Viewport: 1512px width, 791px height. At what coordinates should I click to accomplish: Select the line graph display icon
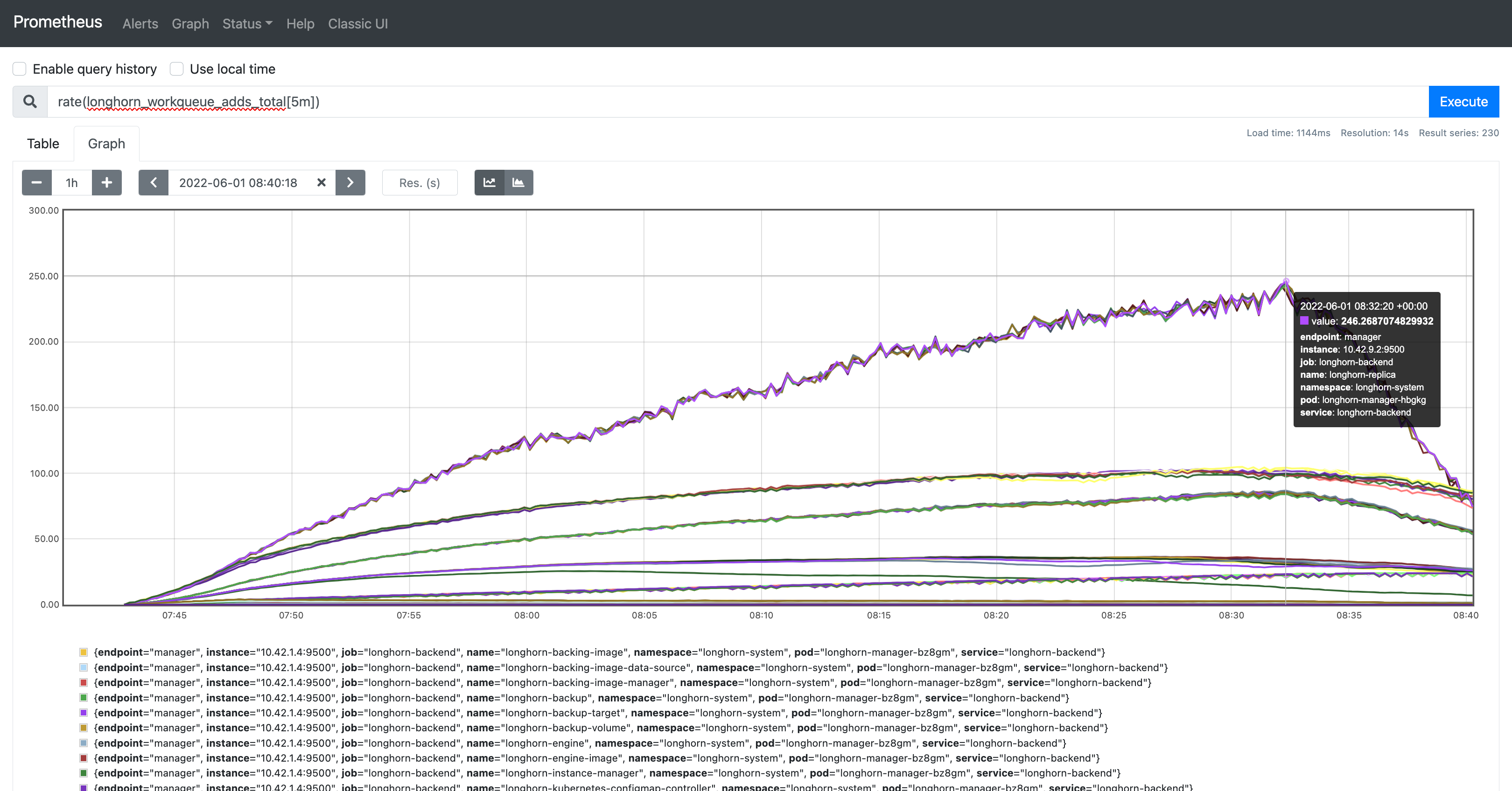tap(489, 182)
